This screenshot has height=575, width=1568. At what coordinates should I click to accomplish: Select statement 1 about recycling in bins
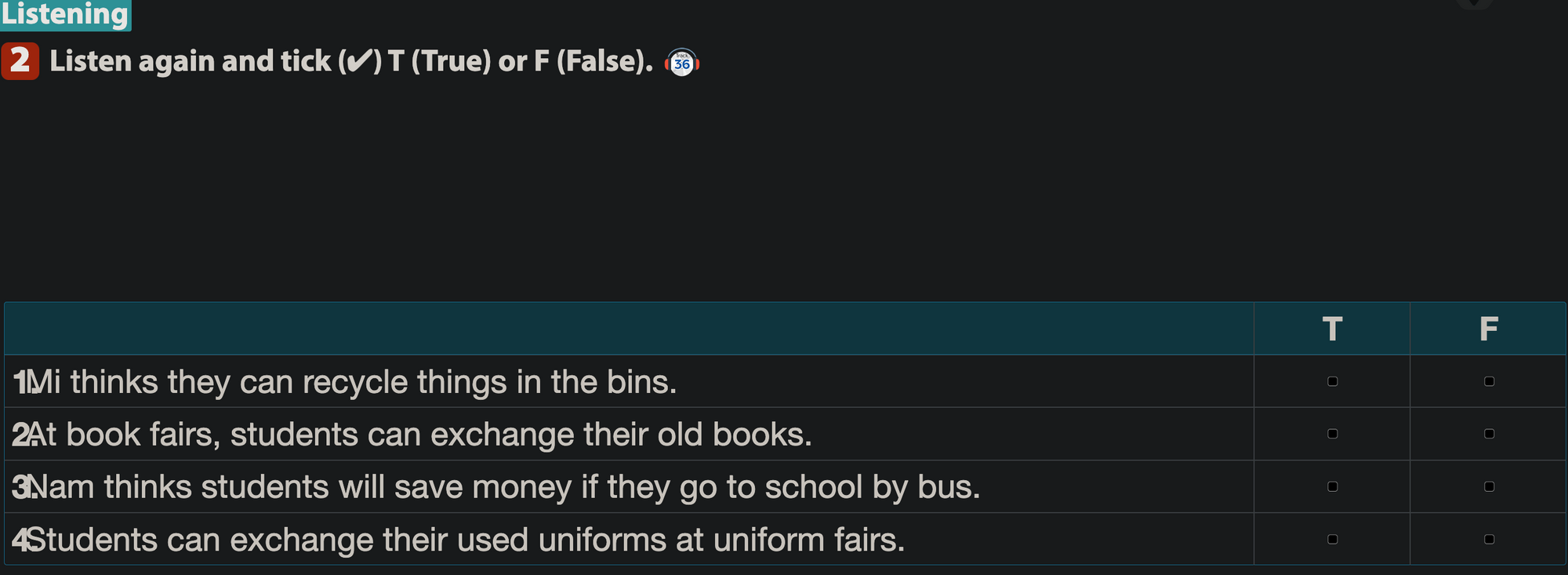click(x=345, y=382)
